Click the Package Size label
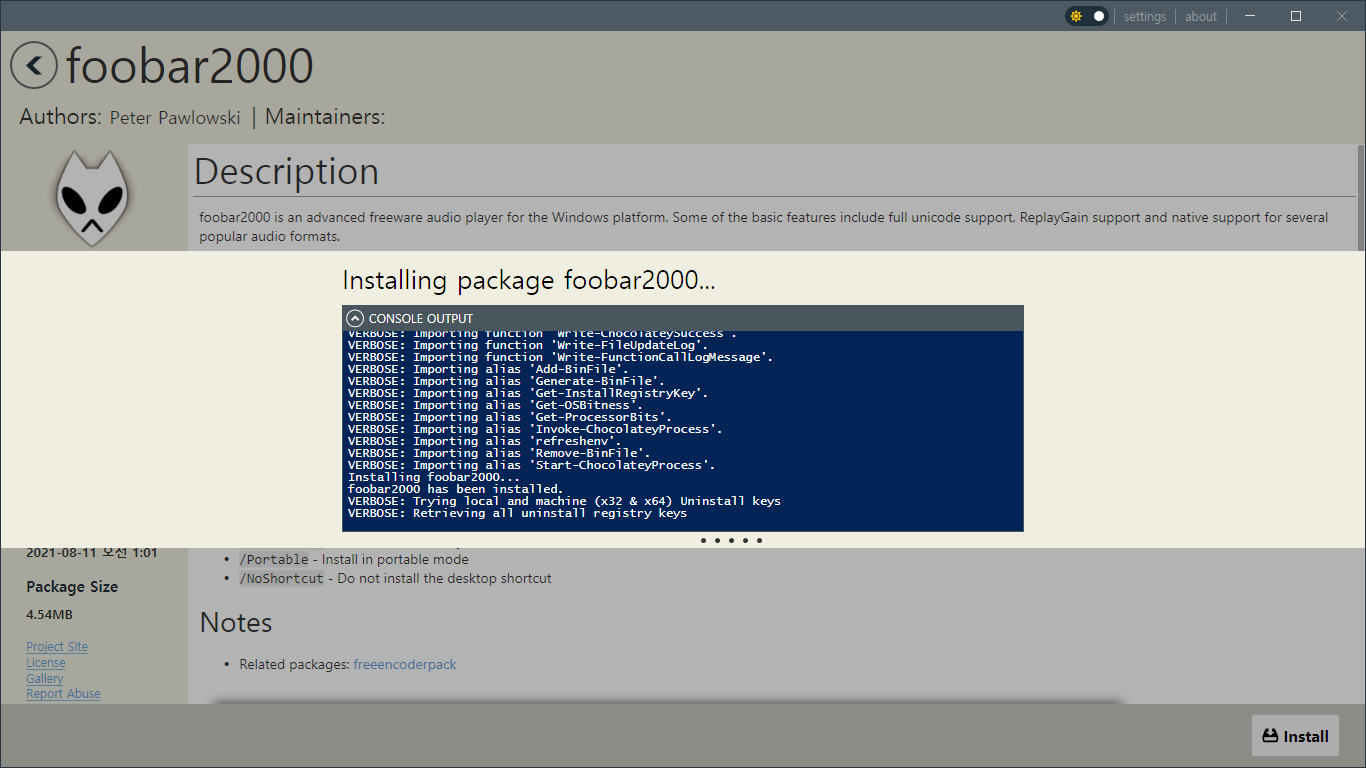The image size is (1366, 768). (72, 587)
